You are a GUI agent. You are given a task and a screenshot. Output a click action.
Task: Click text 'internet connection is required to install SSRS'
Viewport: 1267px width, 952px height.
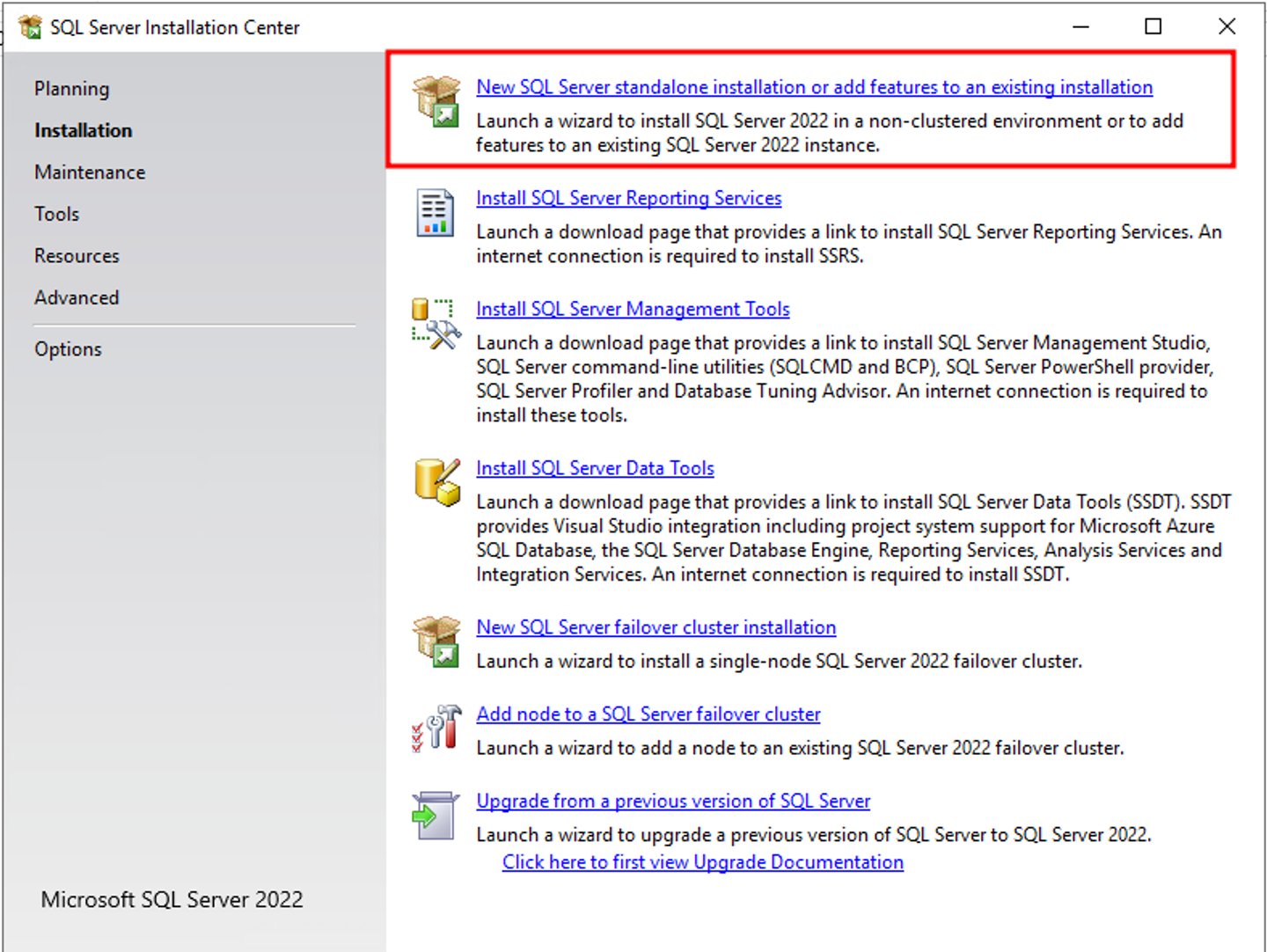[x=669, y=256]
